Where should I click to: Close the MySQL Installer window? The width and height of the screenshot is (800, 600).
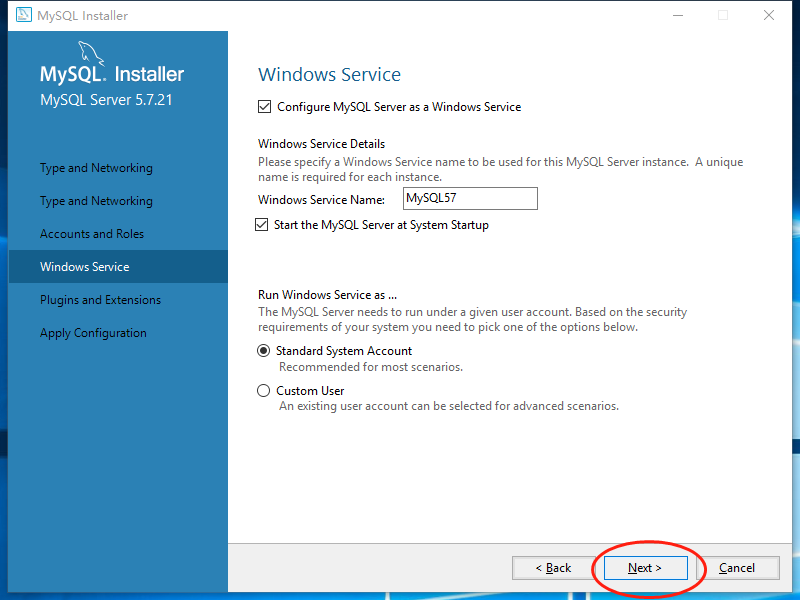pyautogui.click(x=769, y=15)
